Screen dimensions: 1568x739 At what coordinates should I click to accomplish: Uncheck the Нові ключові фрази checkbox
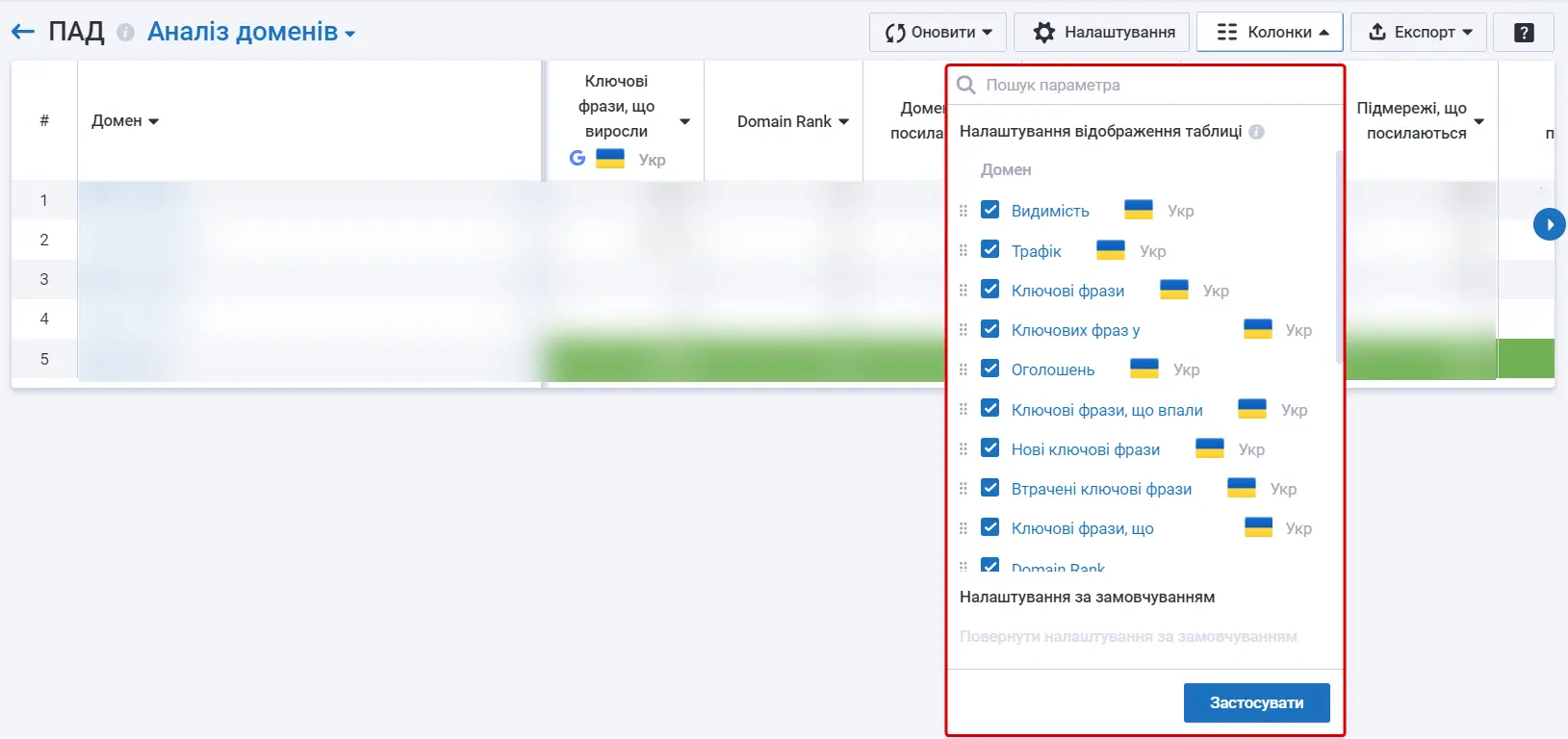click(990, 447)
